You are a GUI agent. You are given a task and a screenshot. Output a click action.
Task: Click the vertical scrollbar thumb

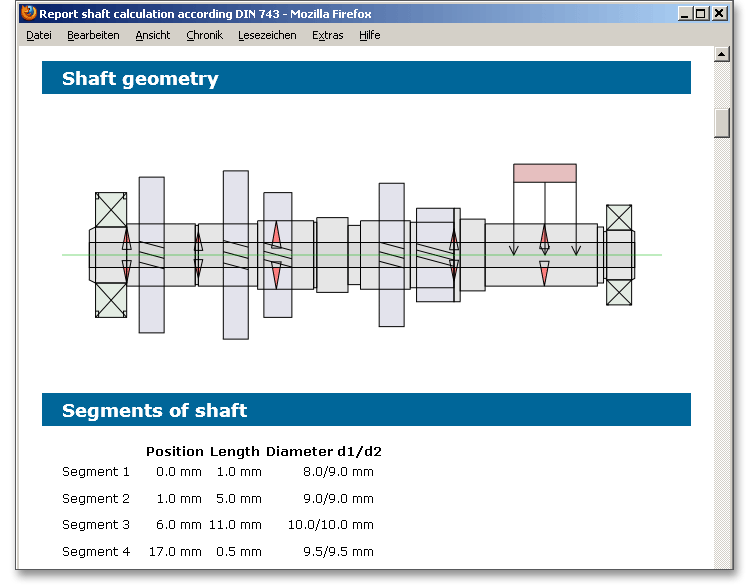point(721,122)
